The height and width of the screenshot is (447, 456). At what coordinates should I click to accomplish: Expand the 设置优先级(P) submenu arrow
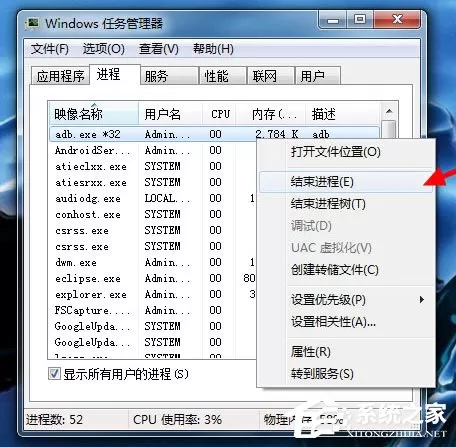coord(422,299)
